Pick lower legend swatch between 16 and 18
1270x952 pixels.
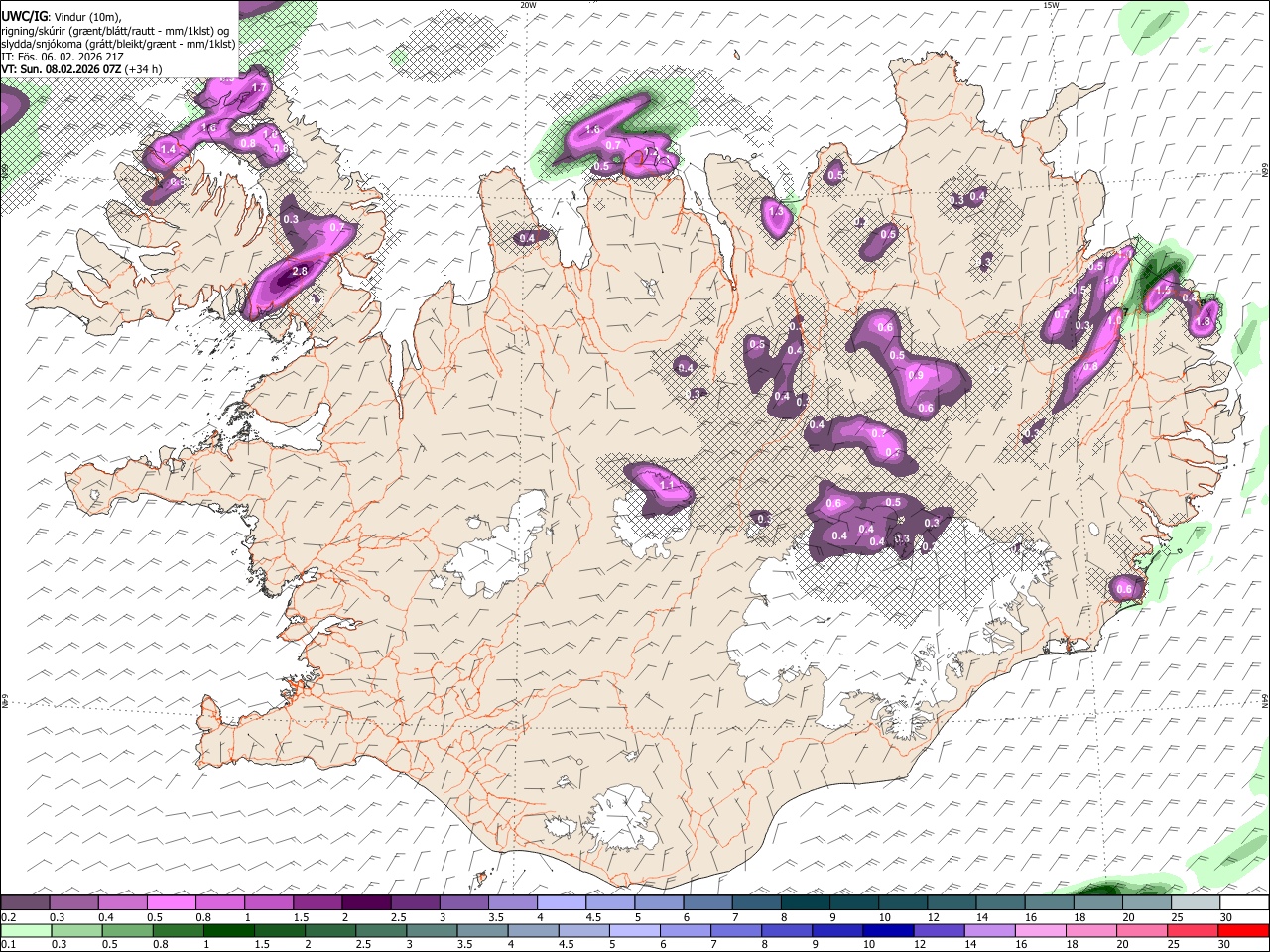pyautogui.click(x=1040, y=931)
